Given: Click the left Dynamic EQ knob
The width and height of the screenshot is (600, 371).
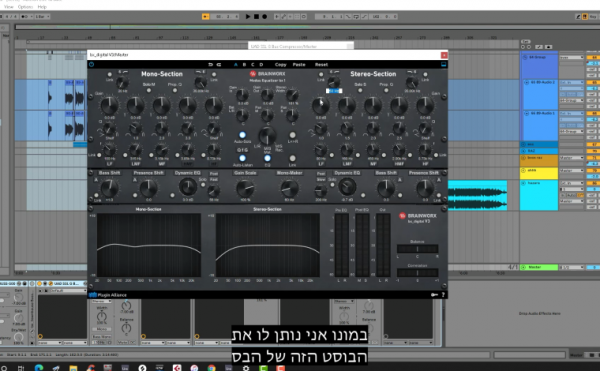Looking at the screenshot, I should coord(188,187).
